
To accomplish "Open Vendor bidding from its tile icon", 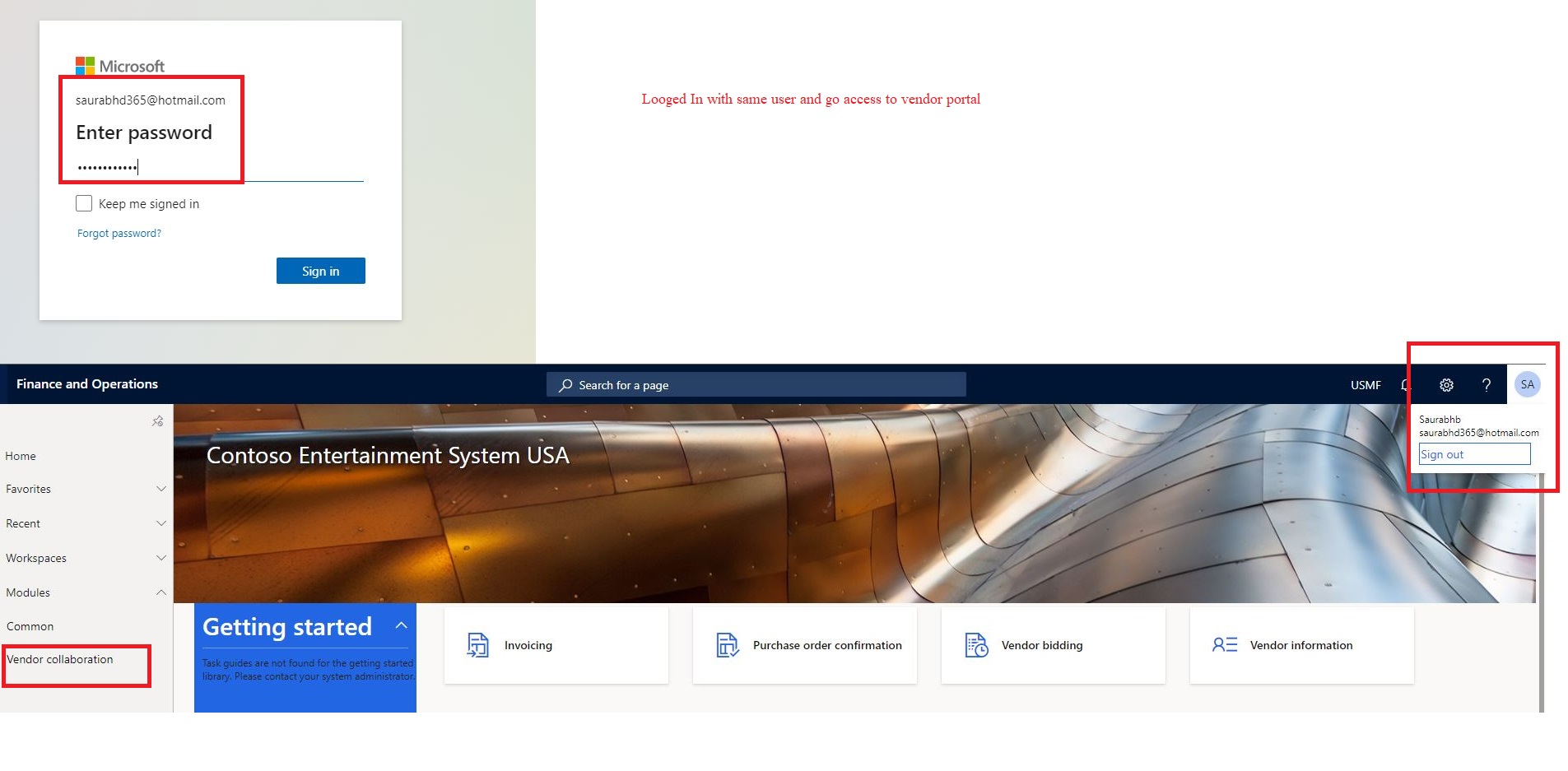I will 975,645.
